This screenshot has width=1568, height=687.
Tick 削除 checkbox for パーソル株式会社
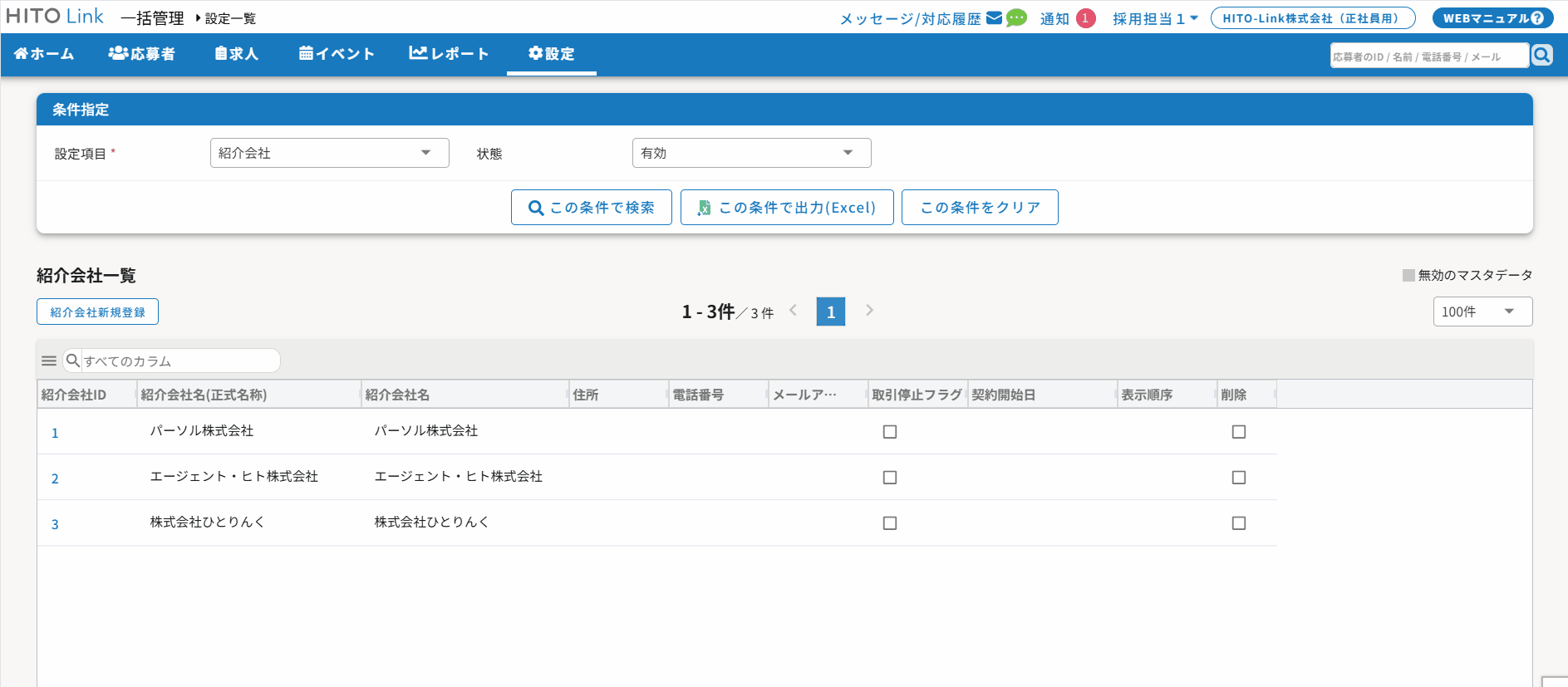[x=1239, y=432]
